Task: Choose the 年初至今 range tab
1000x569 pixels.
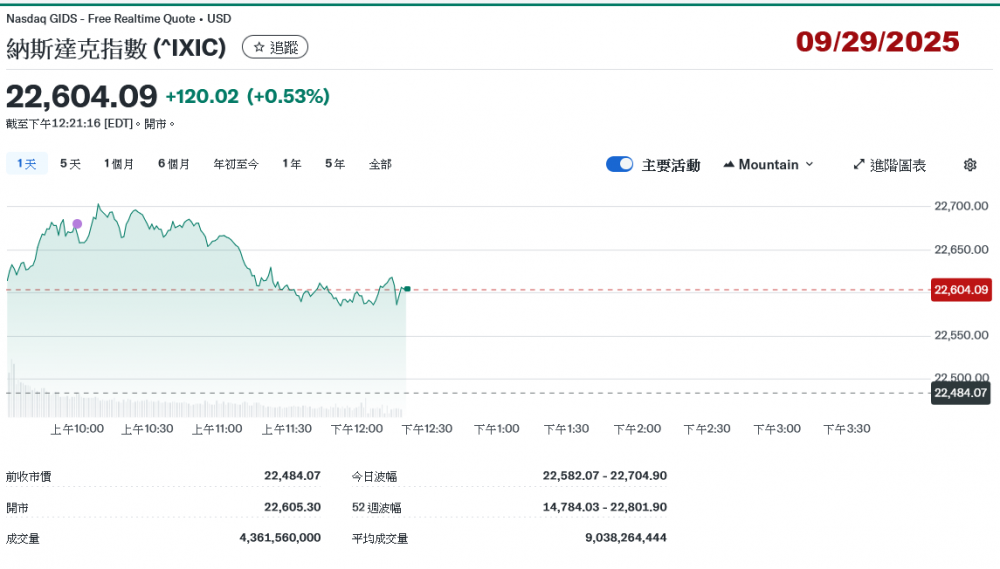Action: [236, 164]
